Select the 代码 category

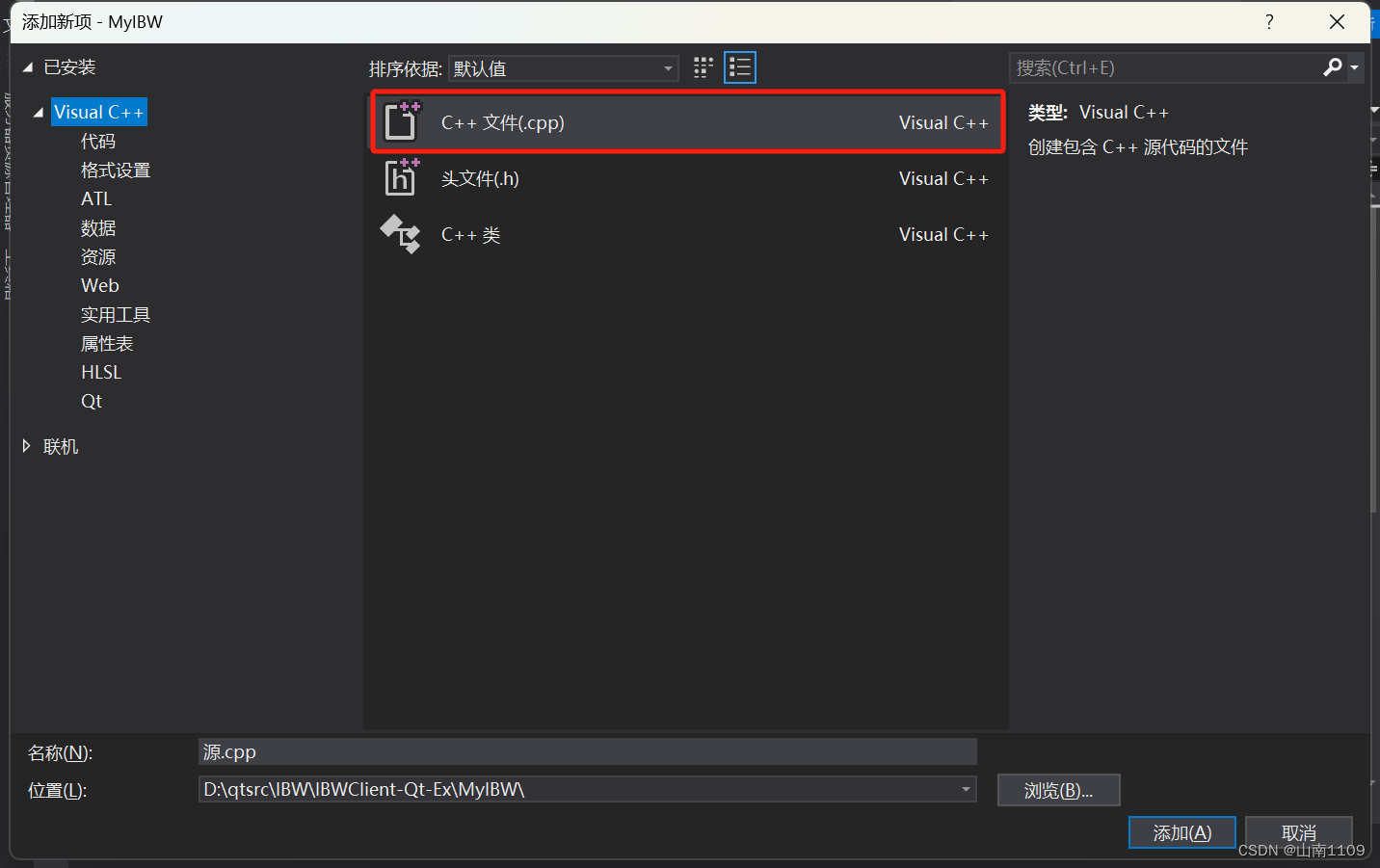click(x=98, y=142)
